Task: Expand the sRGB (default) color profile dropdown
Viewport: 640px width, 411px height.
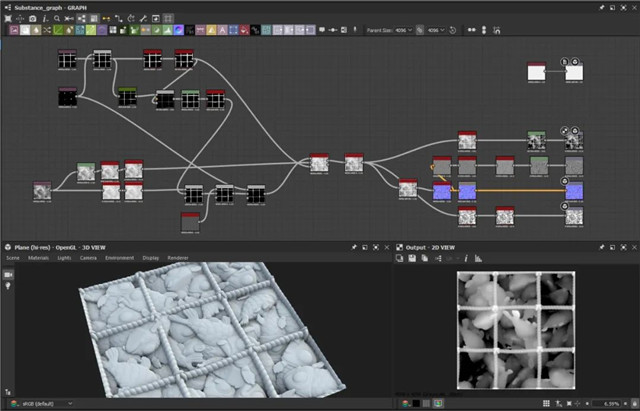Action: click(46, 403)
